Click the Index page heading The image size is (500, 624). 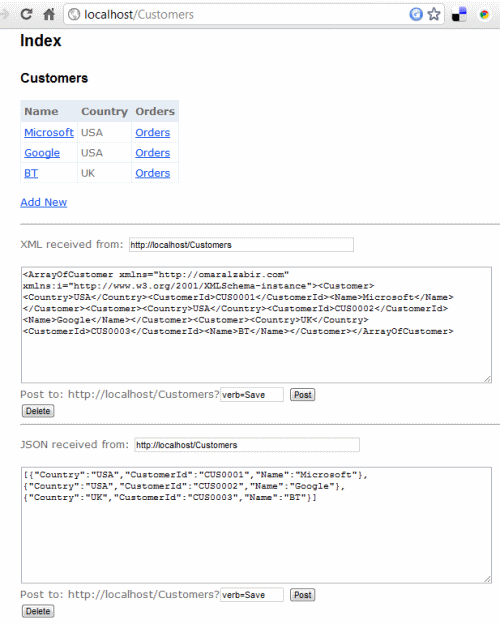(x=41, y=41)
